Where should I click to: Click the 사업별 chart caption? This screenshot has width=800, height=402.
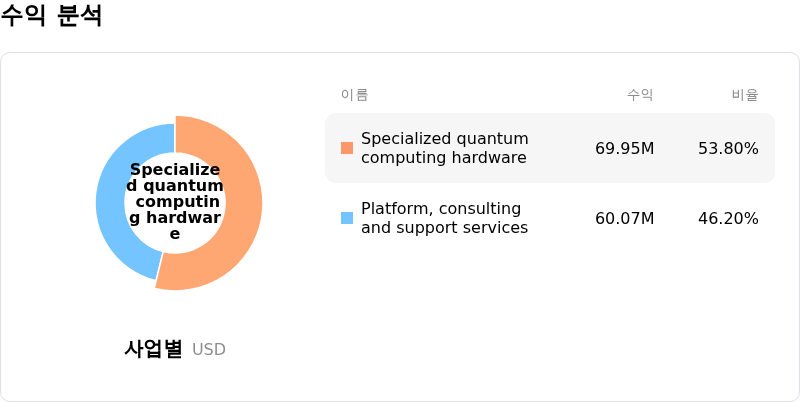[x=153, y=349]
